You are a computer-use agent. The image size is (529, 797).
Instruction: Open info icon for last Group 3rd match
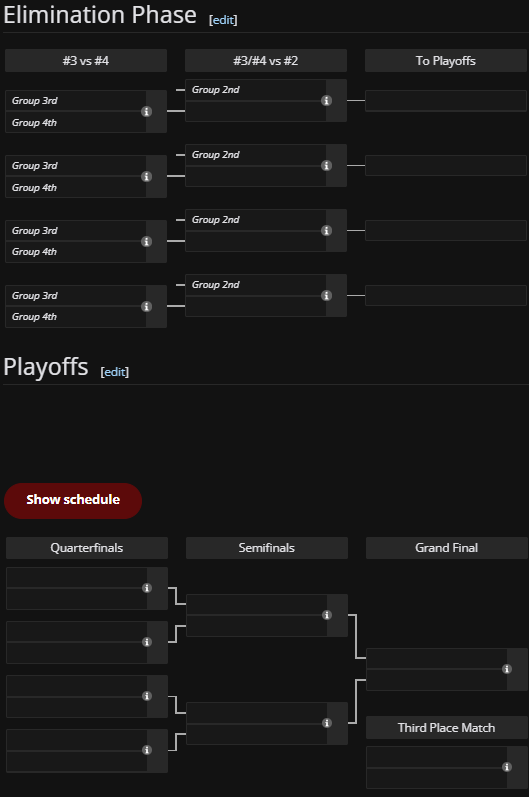click(146, 306)
